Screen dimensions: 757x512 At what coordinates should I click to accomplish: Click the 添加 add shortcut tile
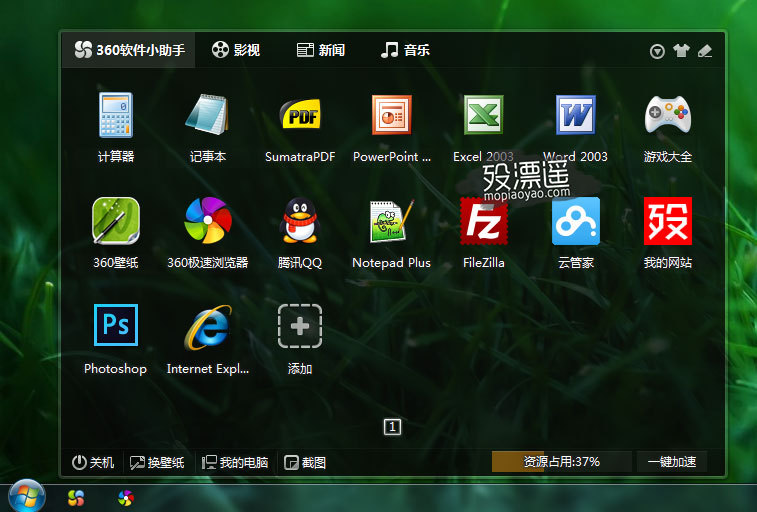300,326
